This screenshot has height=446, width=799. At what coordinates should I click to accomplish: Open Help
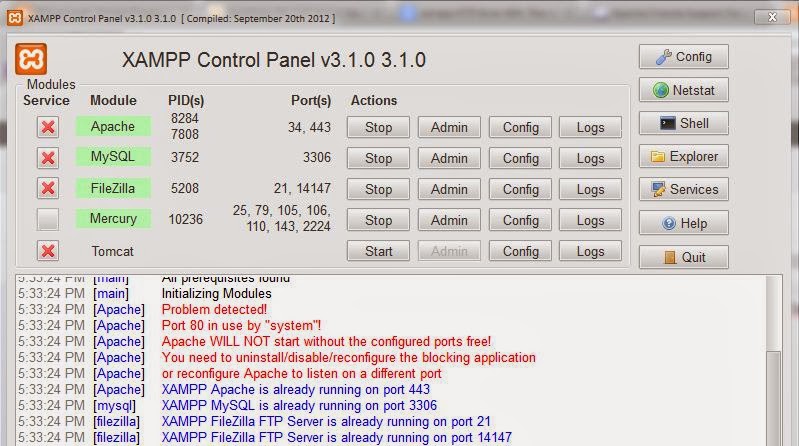(x=683, y=223)
